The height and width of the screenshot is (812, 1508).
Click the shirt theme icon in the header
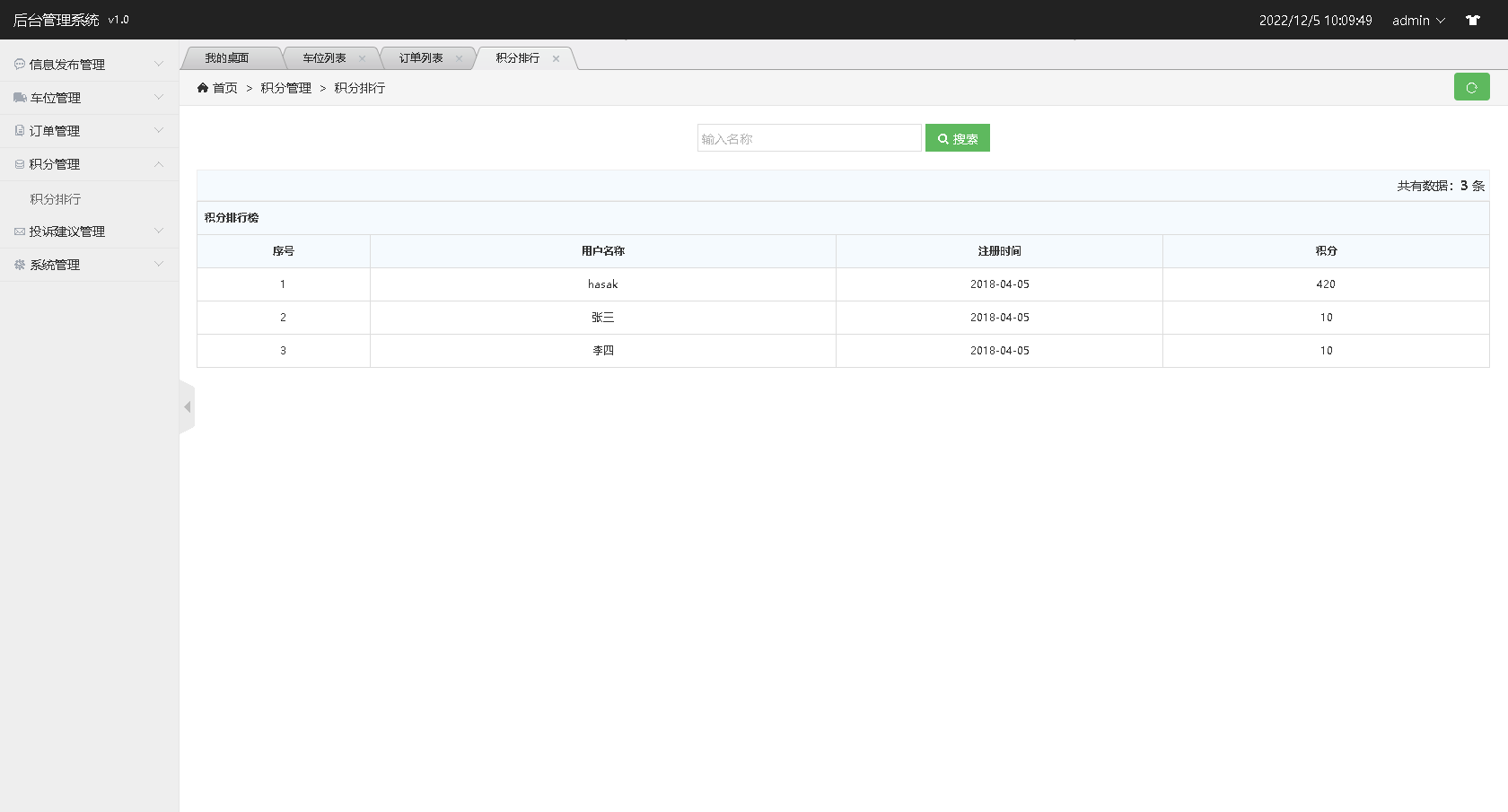tap(1473, 19)
